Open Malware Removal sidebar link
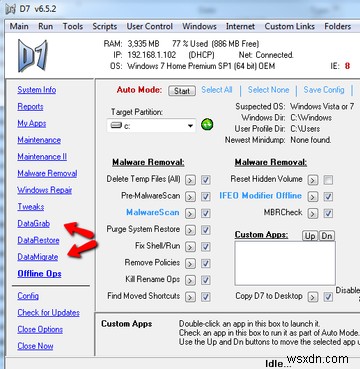360x369 pixels. click(47, 173)
